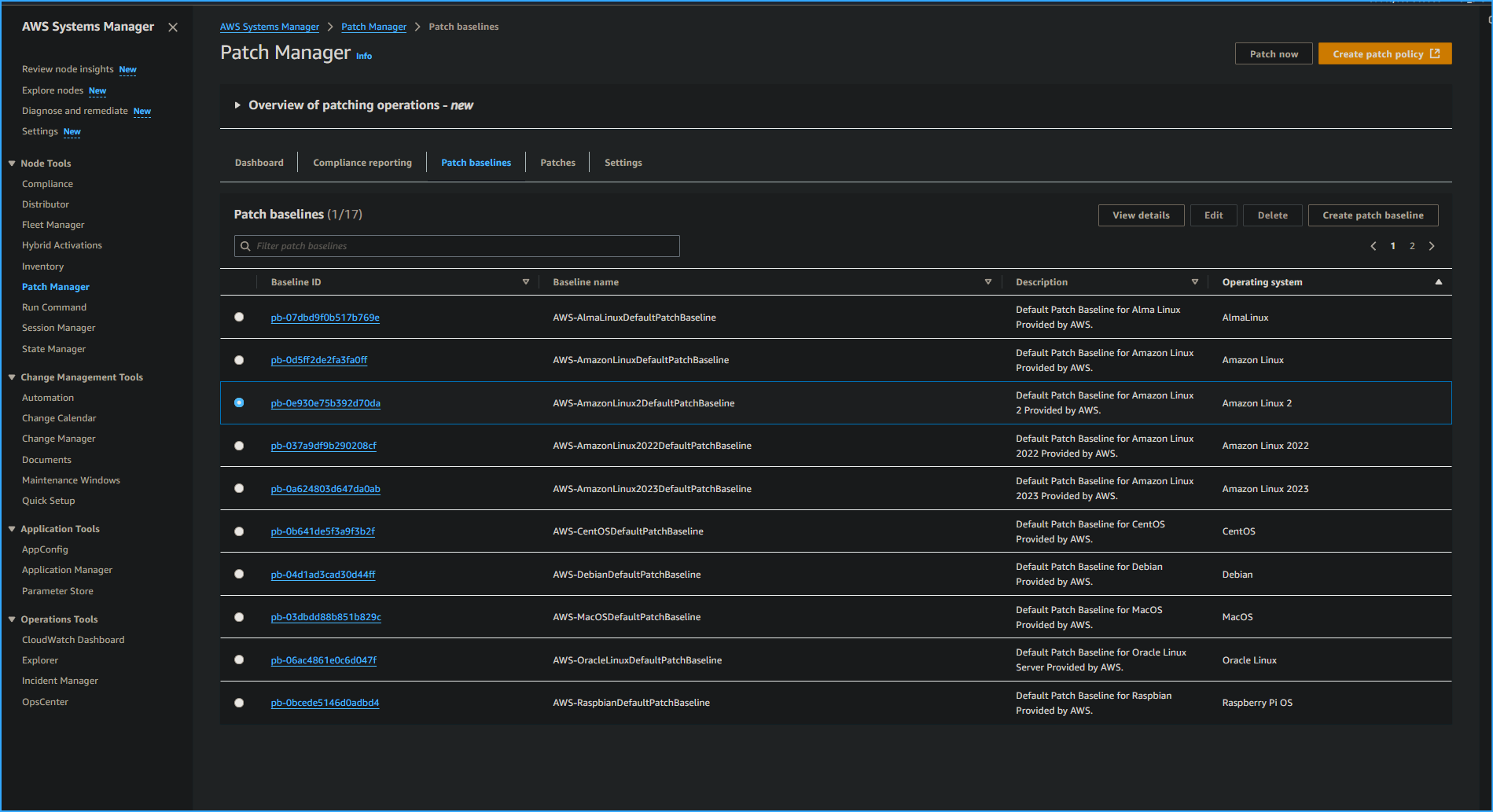This screenshot has width=1493, height=812.
Task: Select the AWS-DebianDefaultPatchBaseline row radio button
Action: point(239,574)
